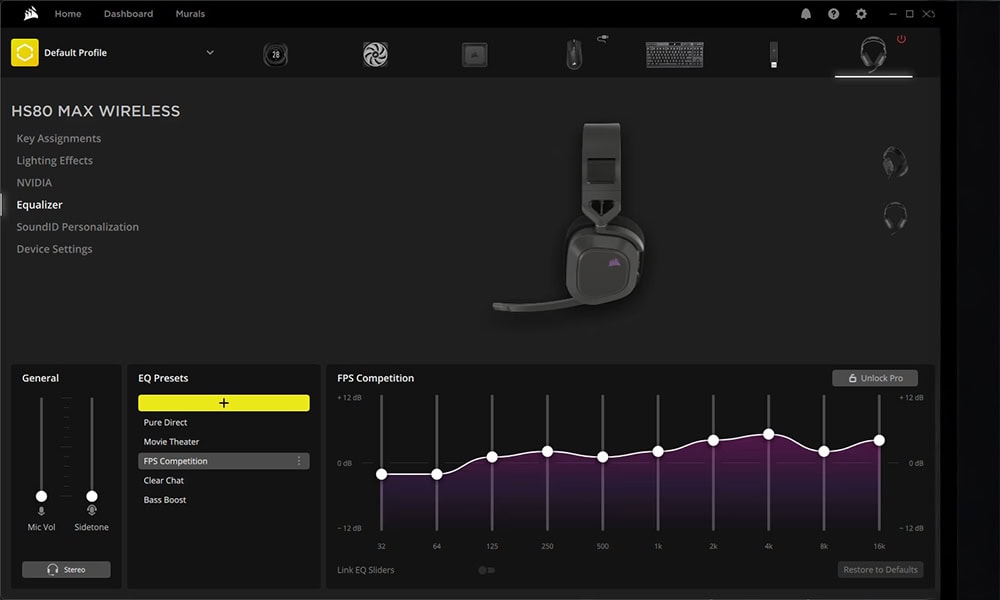Select the fan device icon
Viewport: 1000px width, 600px height.
pos(375,55)
